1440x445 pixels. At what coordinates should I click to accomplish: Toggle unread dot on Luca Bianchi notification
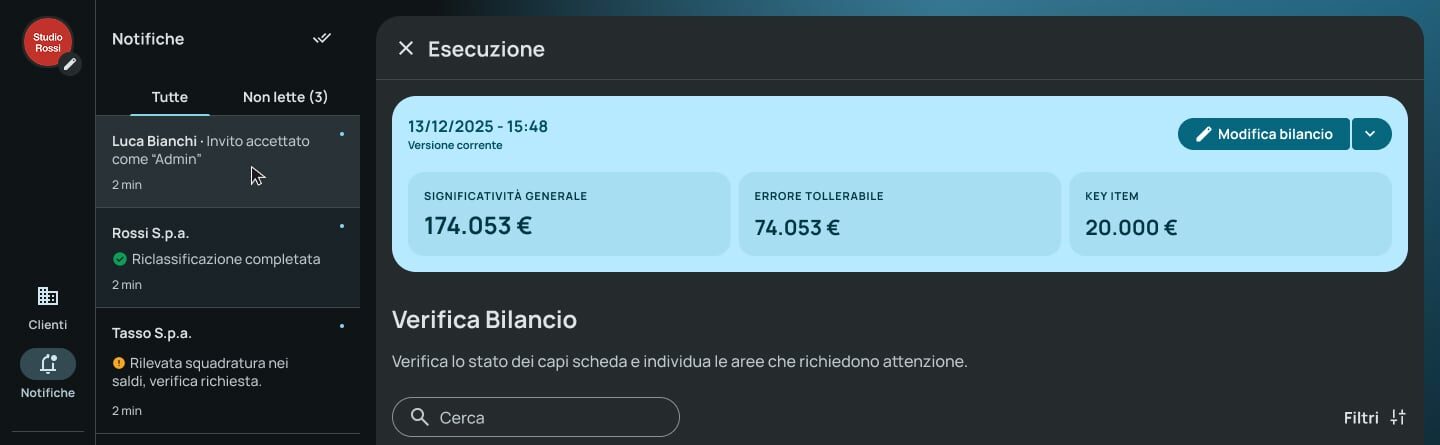342,134
